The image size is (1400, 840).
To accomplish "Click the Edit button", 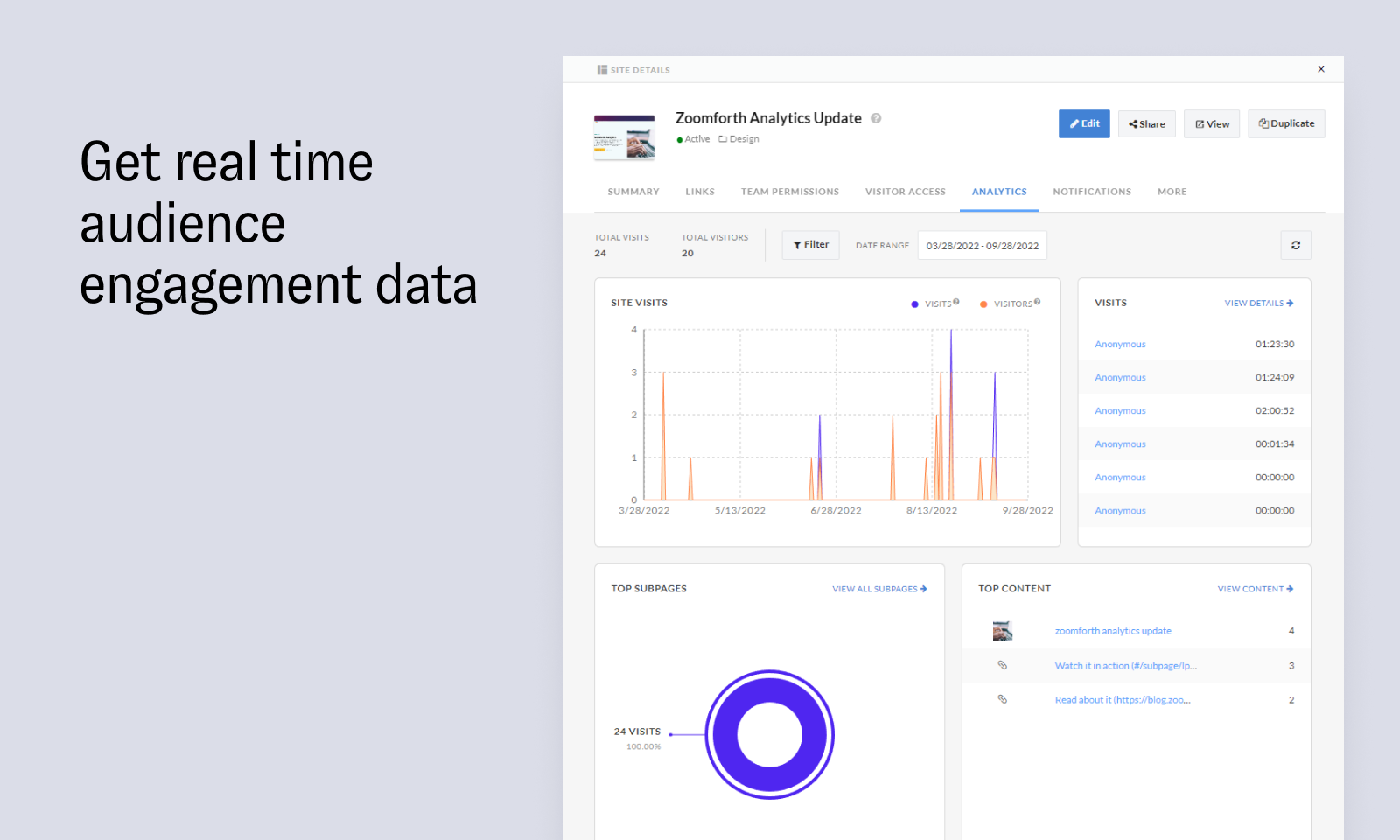I will click(x=1084, y=123).
